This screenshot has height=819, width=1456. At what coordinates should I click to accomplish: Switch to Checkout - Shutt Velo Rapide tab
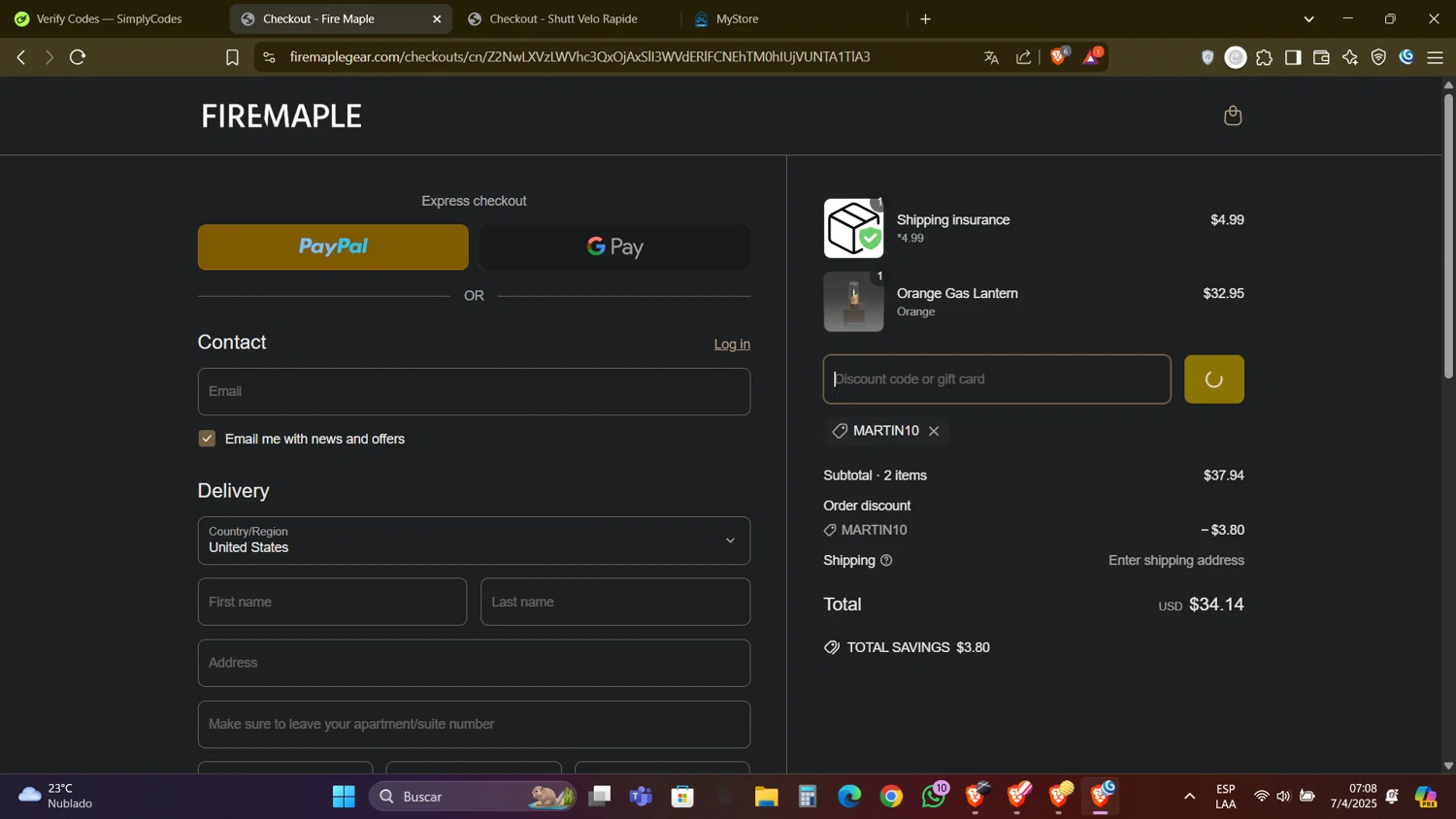coord(563,18)
